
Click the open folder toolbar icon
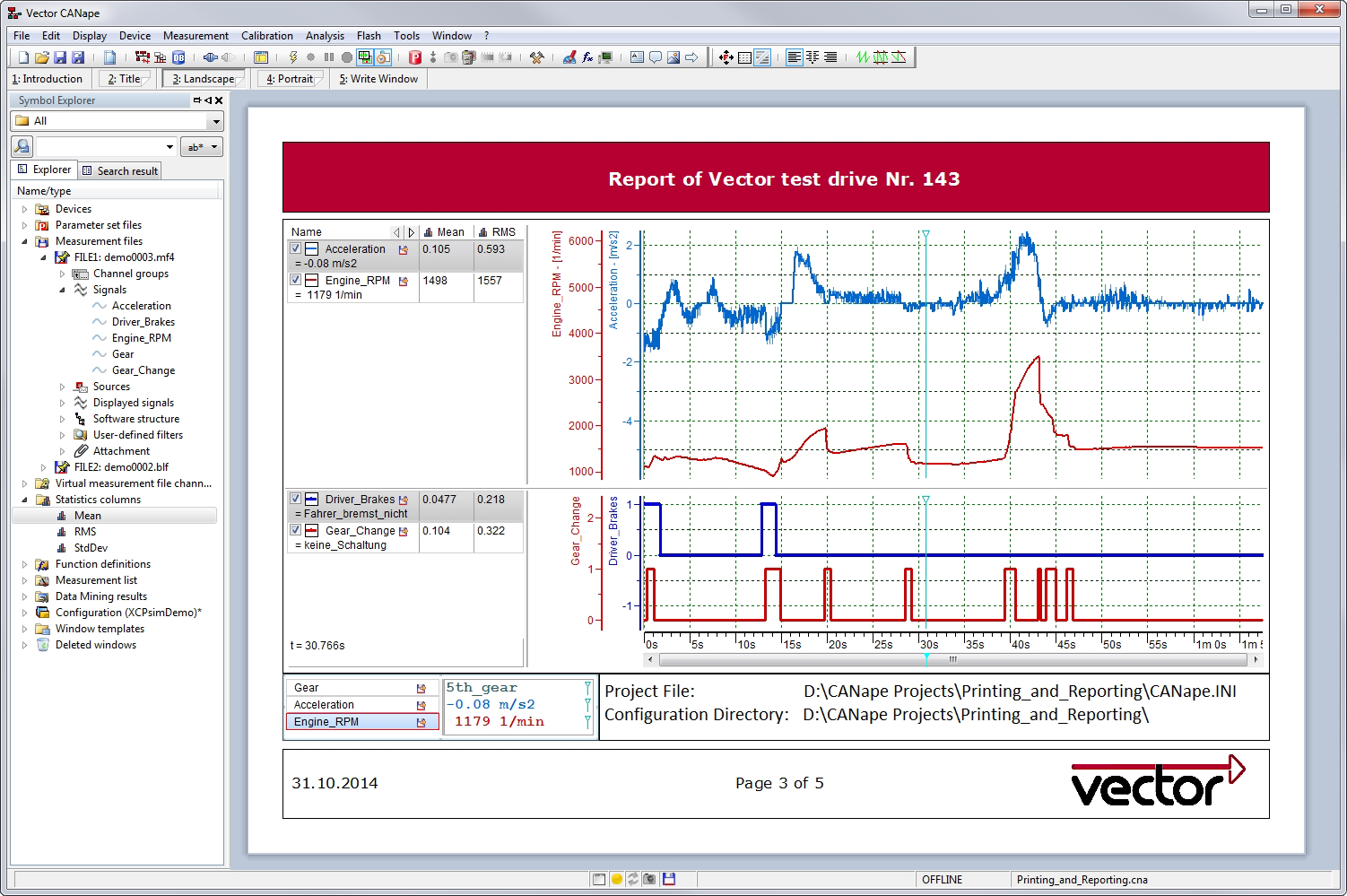coord(41,57)
